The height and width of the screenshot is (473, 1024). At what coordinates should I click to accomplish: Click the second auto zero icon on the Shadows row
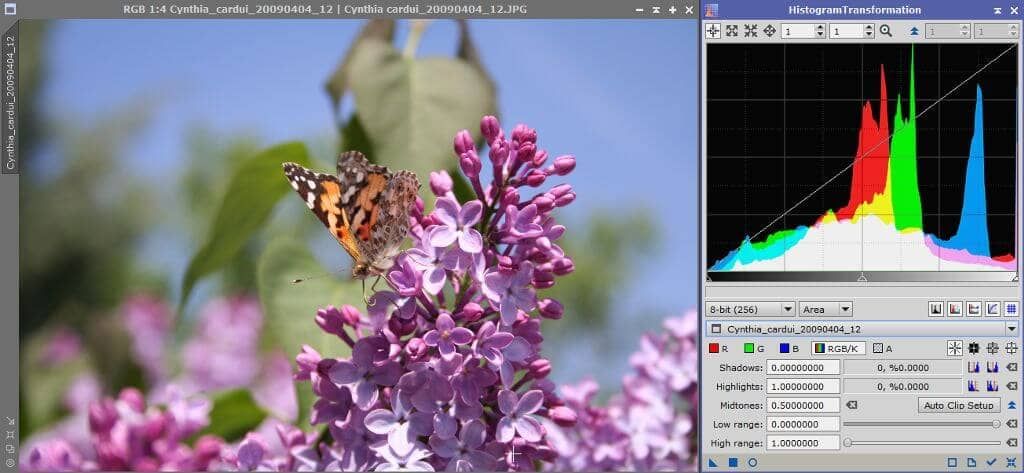pyautogui.click(x=993, y=367)
